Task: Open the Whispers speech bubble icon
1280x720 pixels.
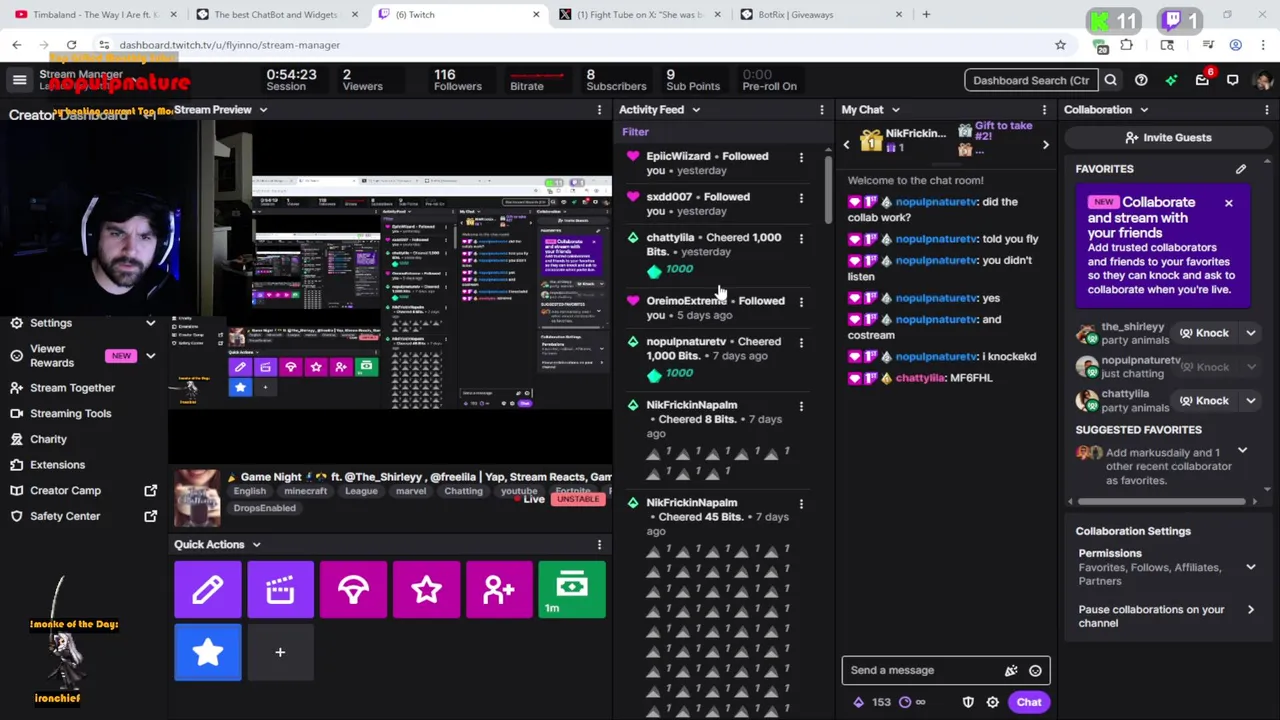Action: [x=1232, y=80]
